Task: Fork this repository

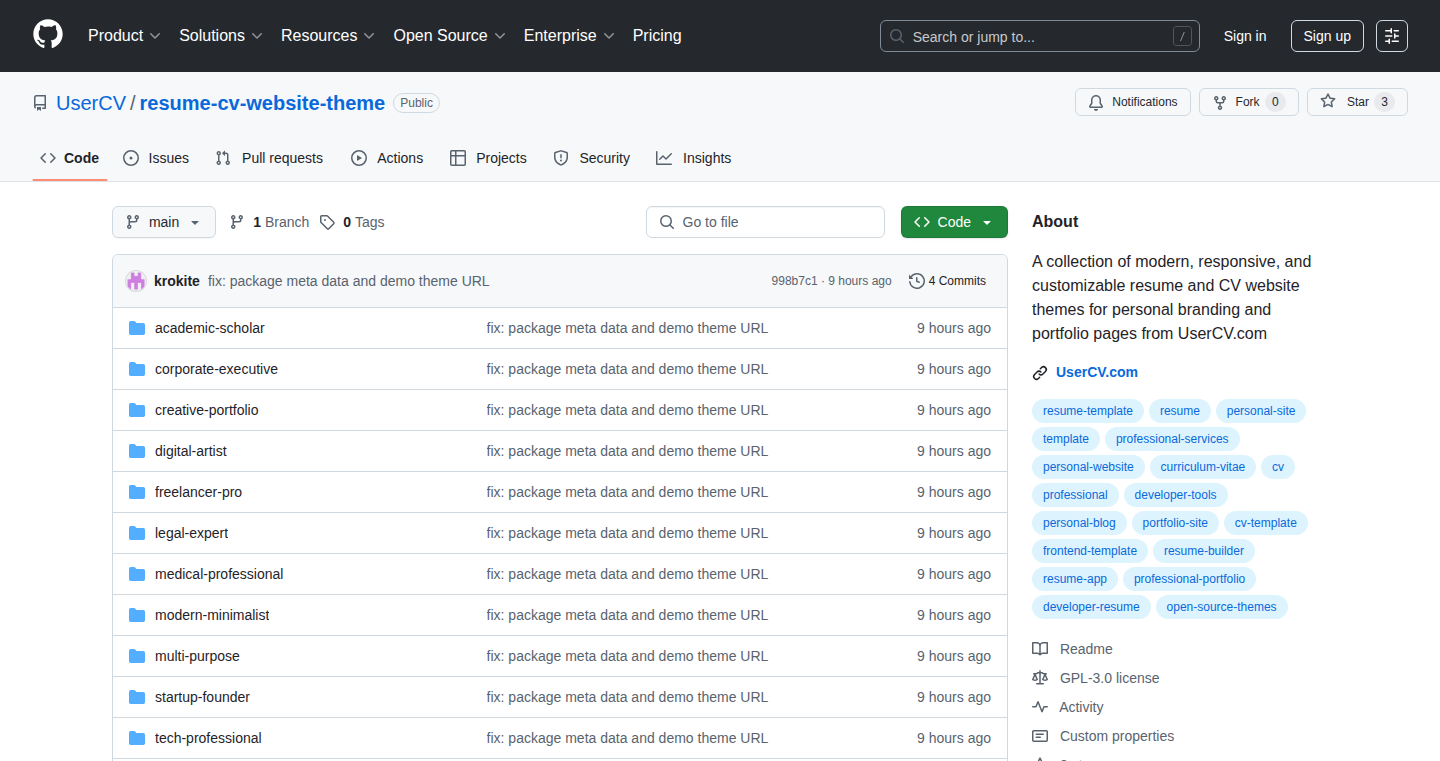Action: 1248,102
